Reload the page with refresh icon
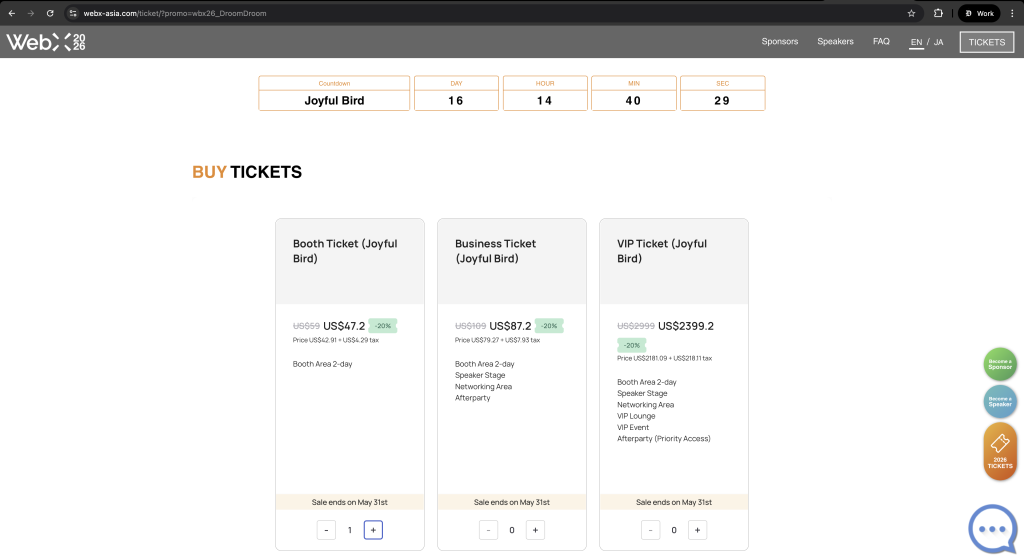Viewport: 1024px width, 555px height. click(50, 13)
